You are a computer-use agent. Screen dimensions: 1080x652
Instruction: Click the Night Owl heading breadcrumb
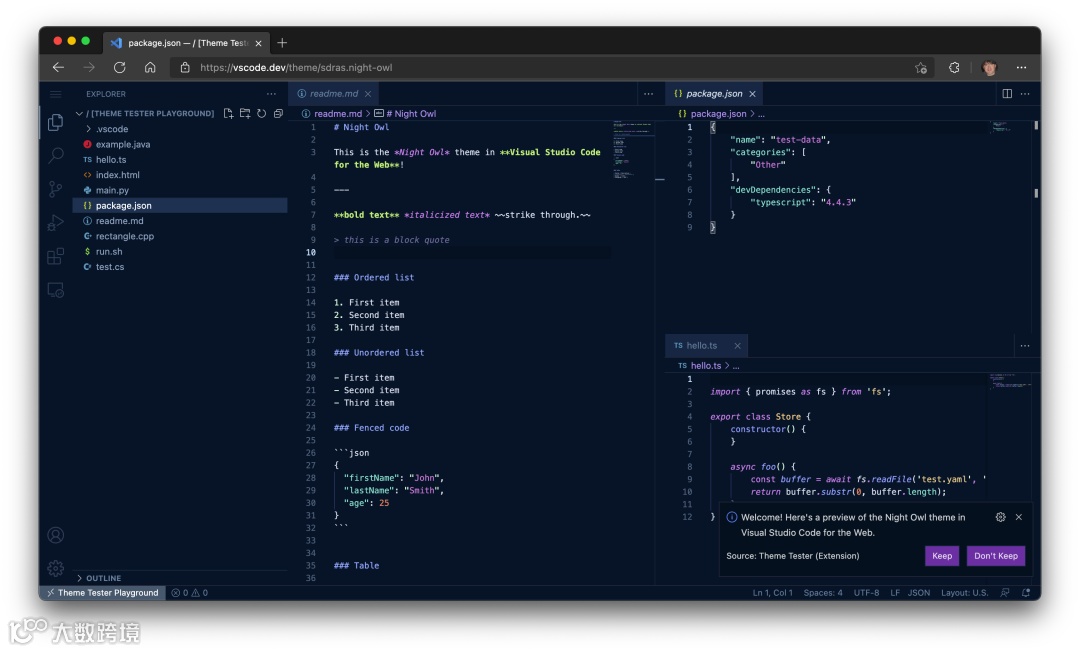[405, 114]
